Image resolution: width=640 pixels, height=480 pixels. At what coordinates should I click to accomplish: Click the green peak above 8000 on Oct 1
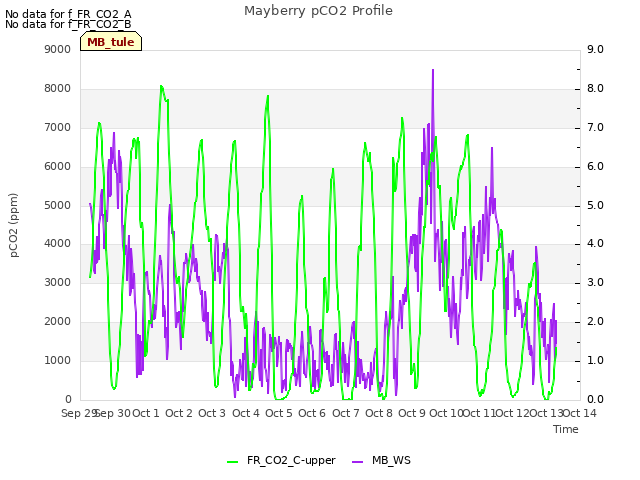161,86
